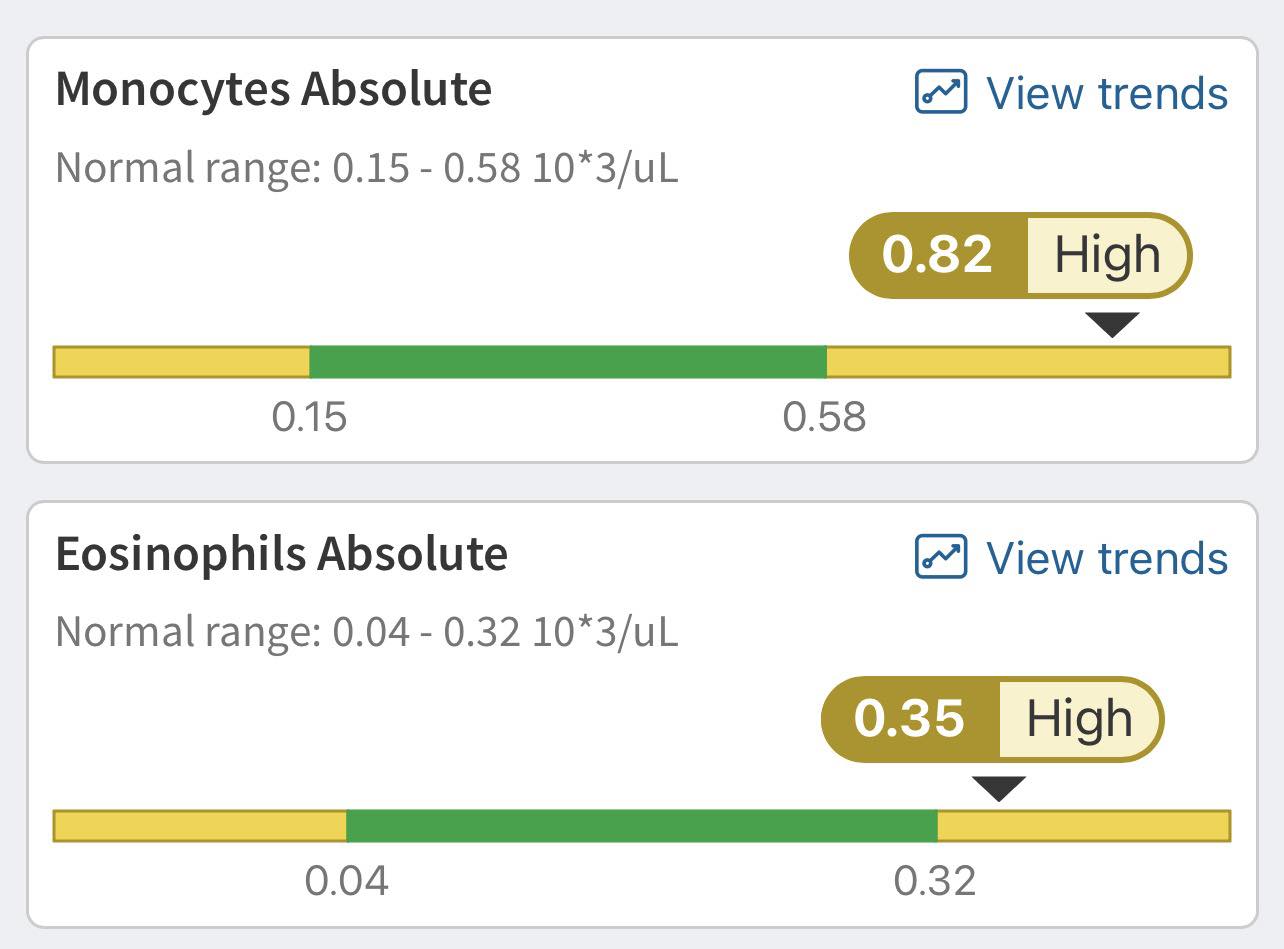This screenshot has height=949, width=1284.
Task: Click the 0.04 lower limit label
Action: 347,881
